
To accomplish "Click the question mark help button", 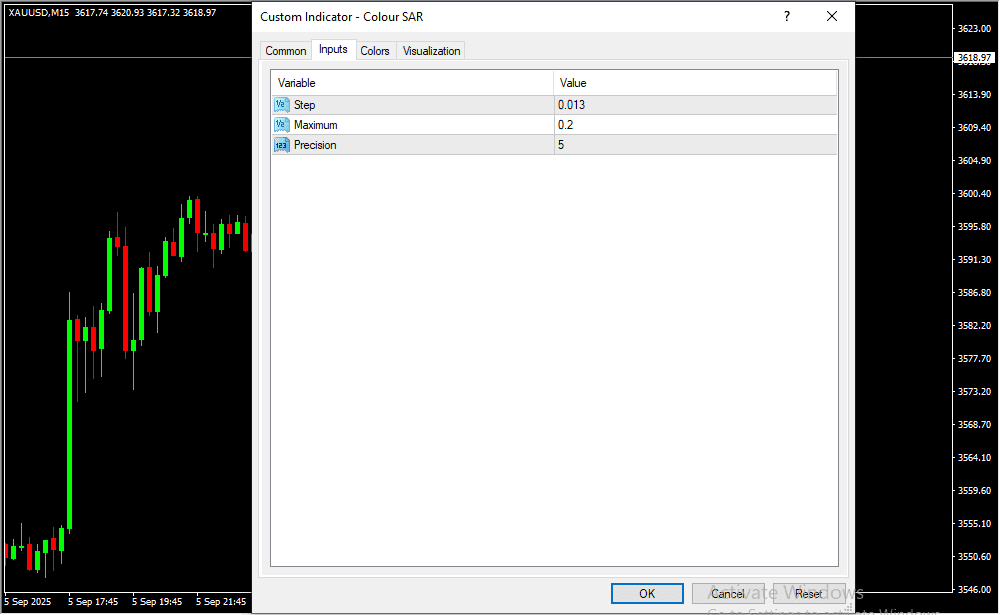I will [x=787, y=16].
